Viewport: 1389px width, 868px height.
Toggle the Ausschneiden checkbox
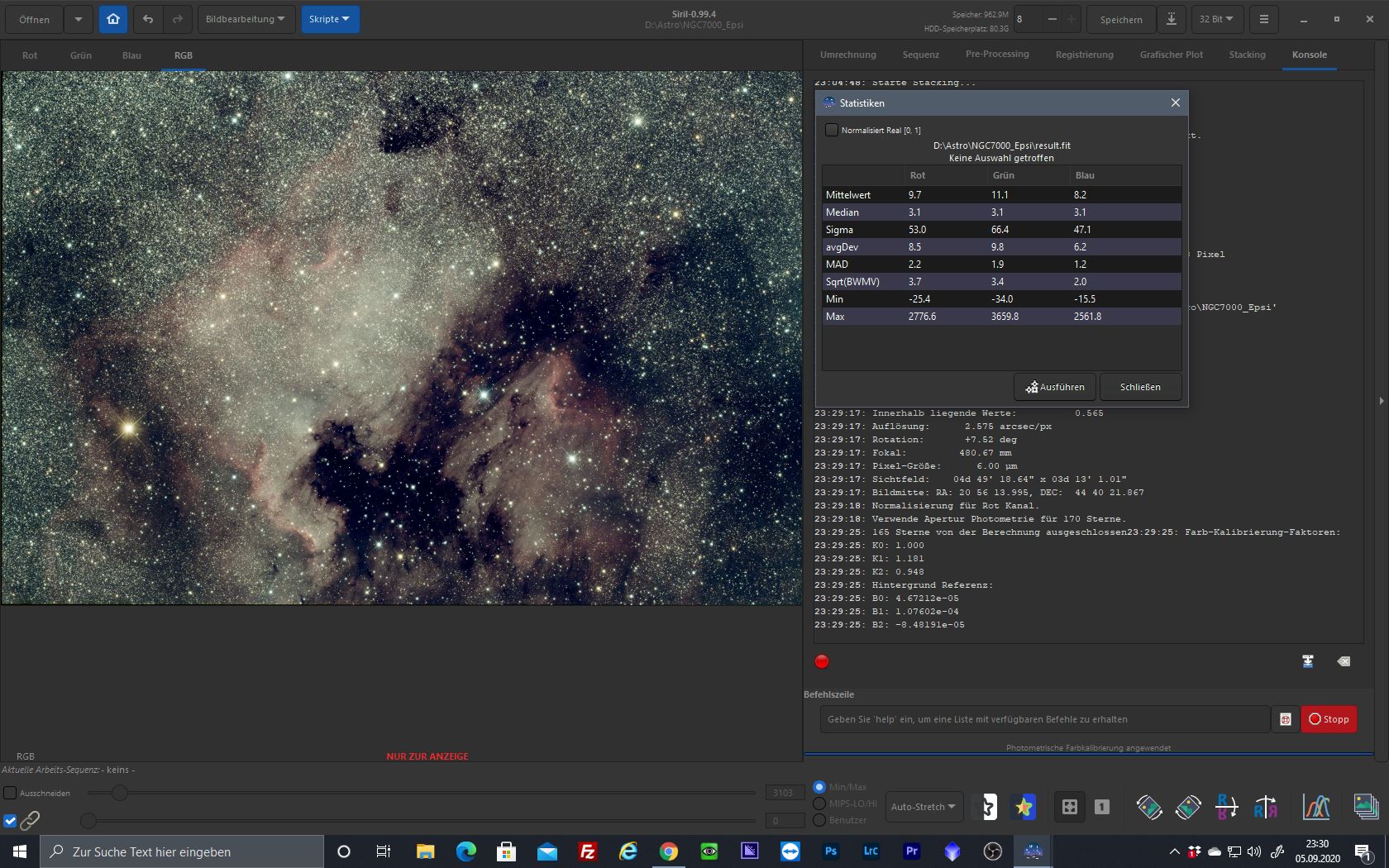(x=10, y=793)
